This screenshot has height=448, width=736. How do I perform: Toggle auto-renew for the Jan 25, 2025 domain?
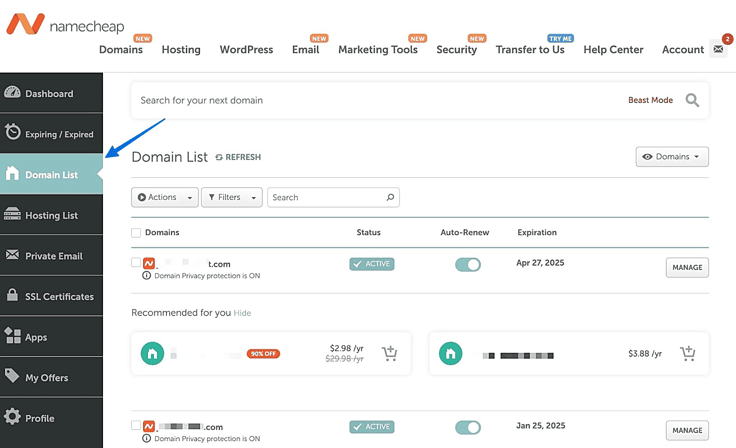[468, 427]
